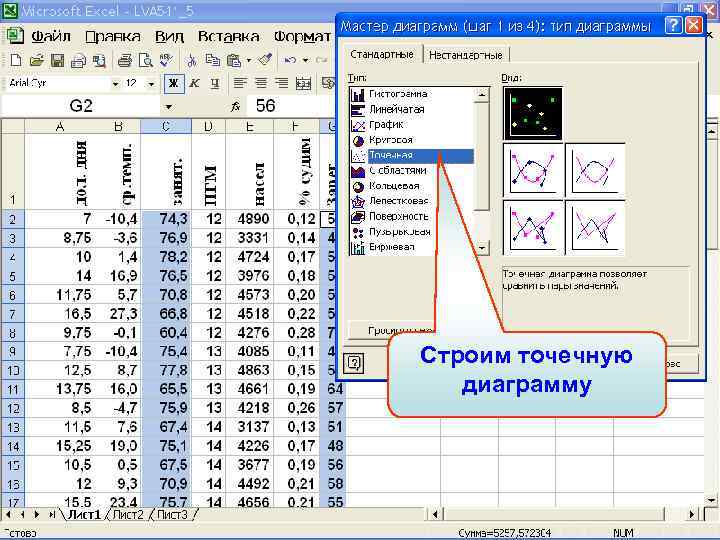720x540 pixels.
Task: Open the Файл menu
Action: coord(51,36)
